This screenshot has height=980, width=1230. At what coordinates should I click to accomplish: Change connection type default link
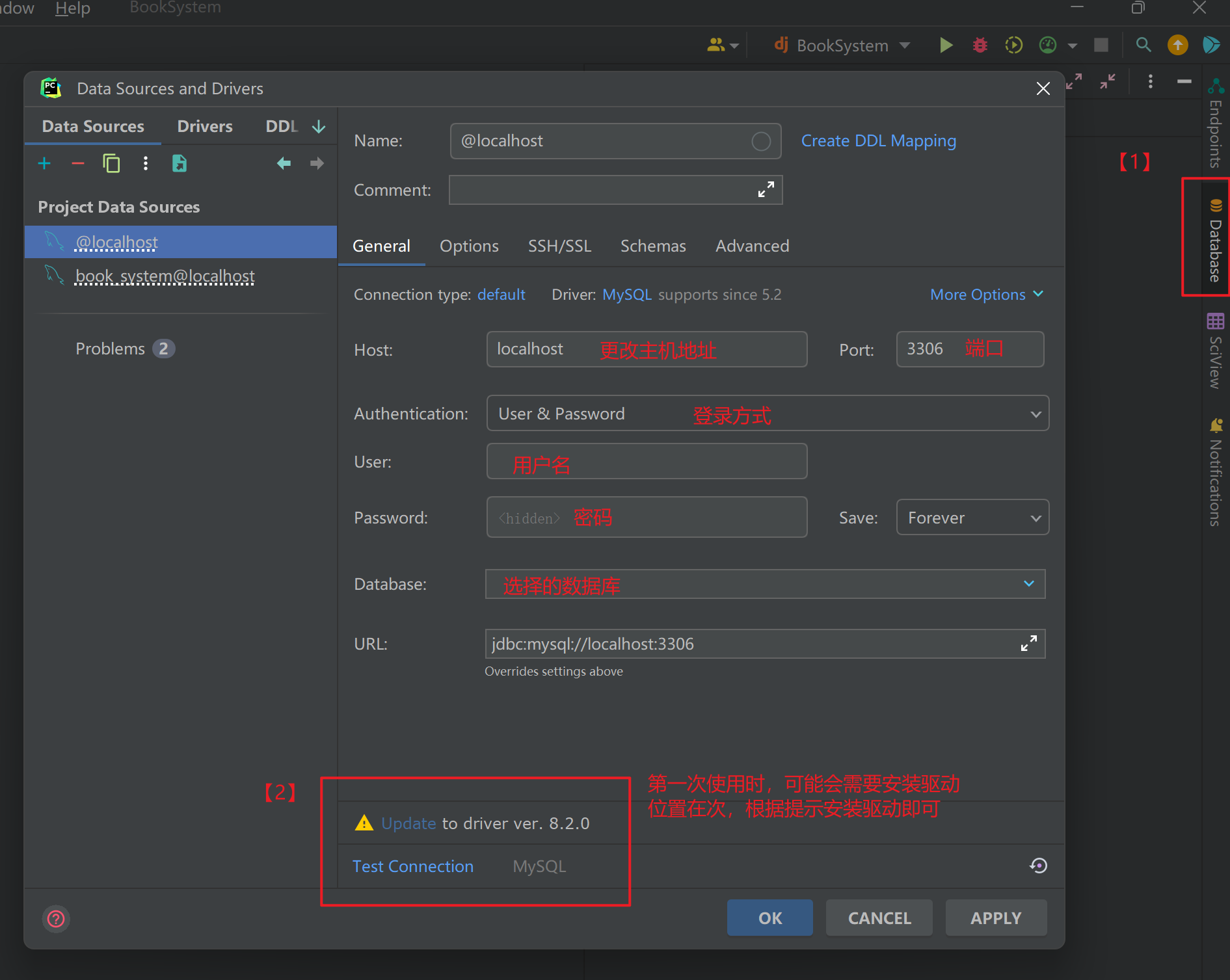[x=501, y=295]
